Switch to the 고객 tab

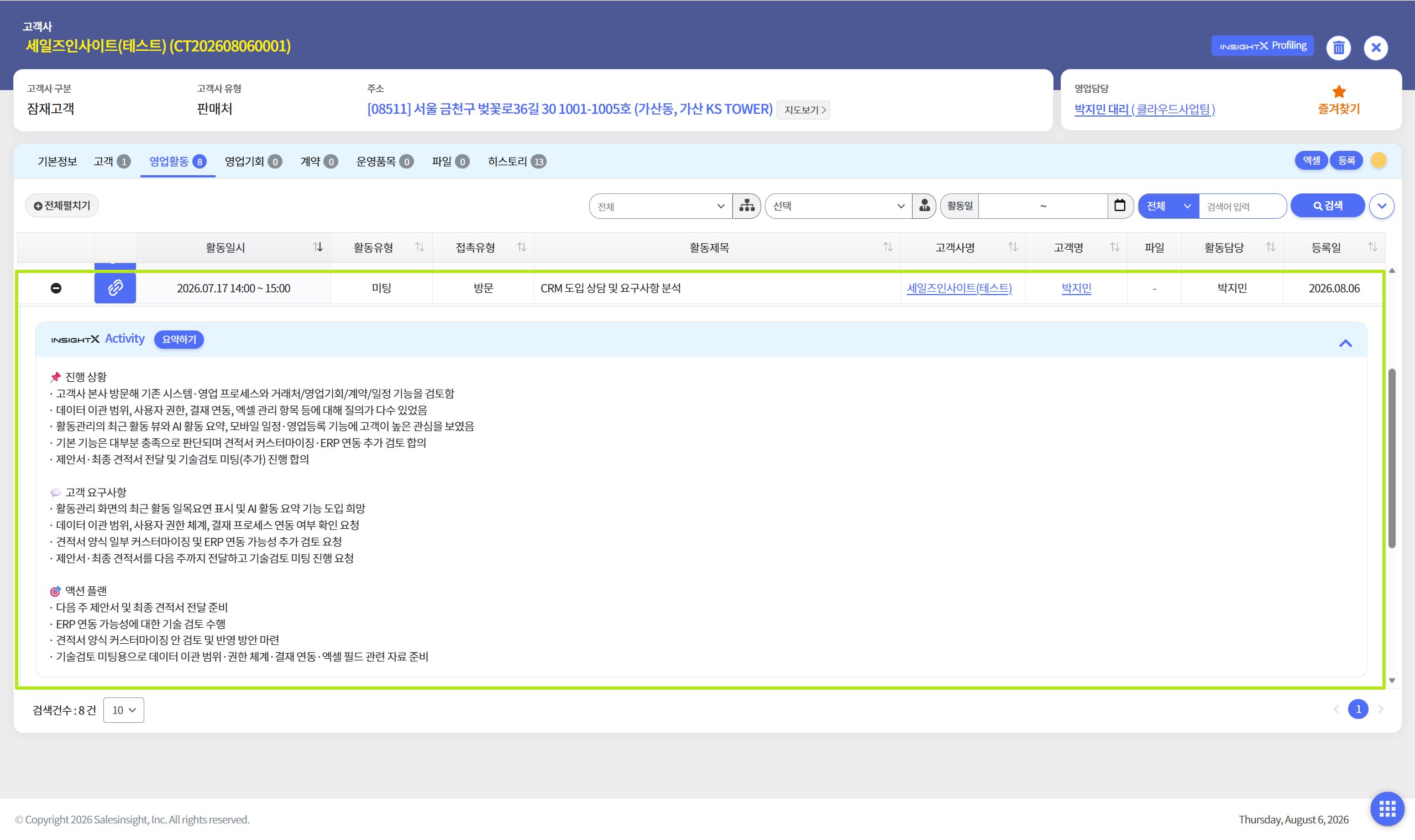point(112,161)
